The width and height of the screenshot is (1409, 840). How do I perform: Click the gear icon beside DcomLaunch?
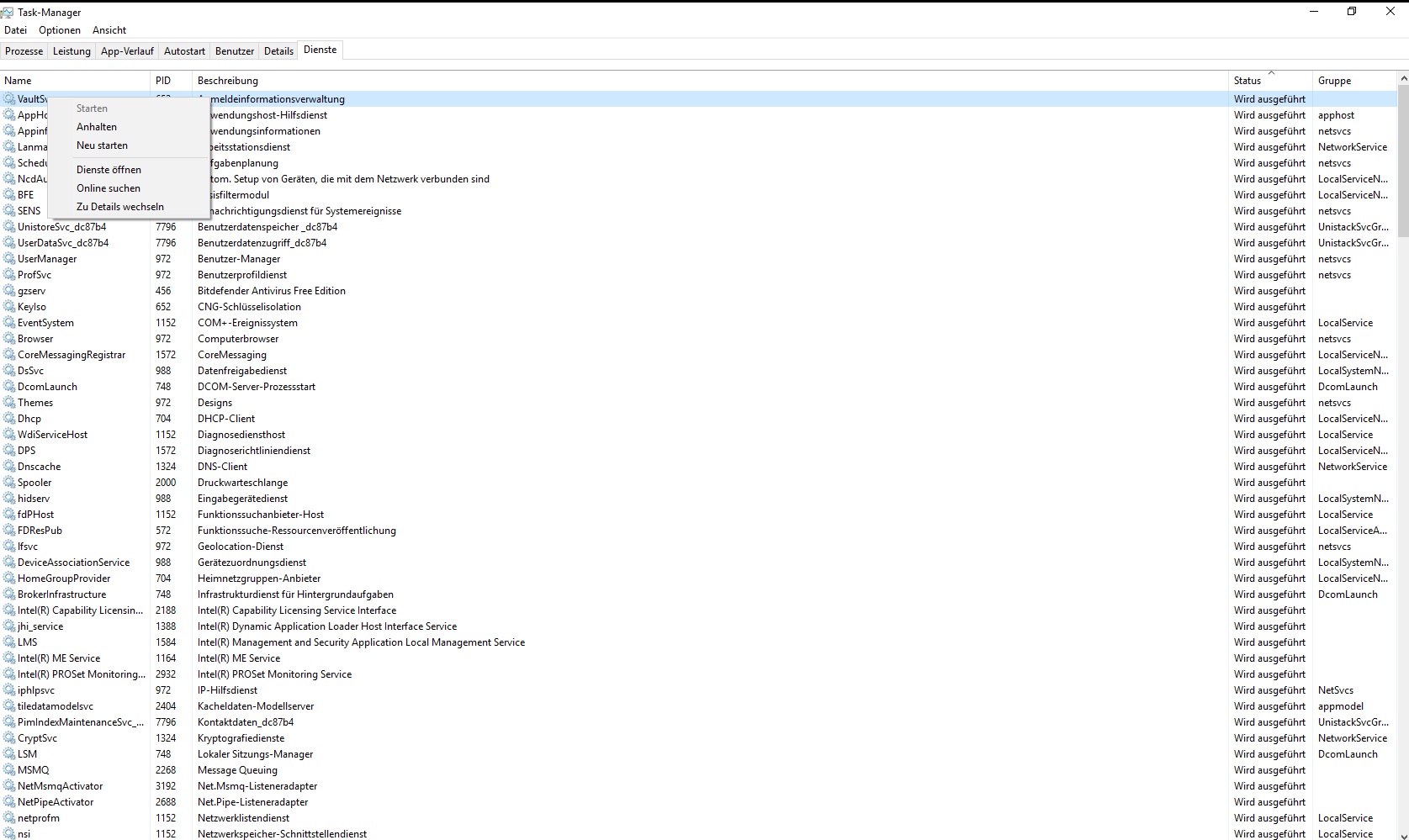[9, 387]
